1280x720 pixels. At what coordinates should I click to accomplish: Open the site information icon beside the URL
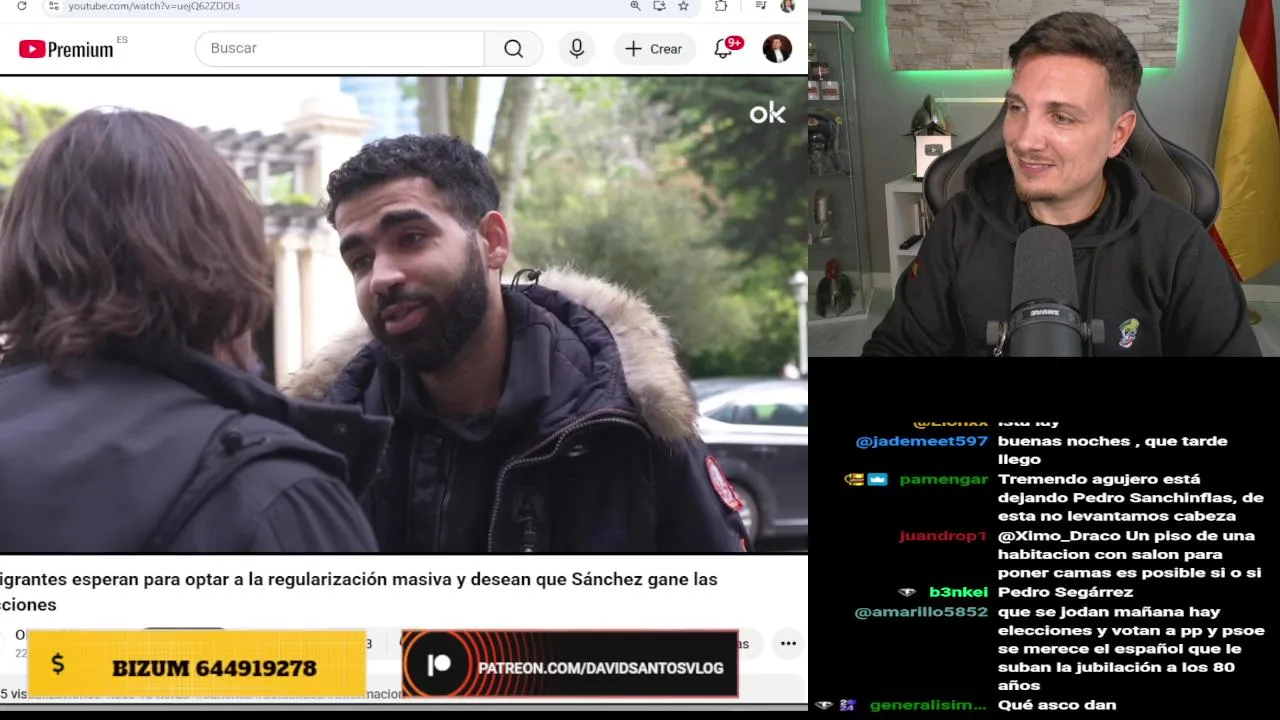pyautogui.click(x=54, y=6)
